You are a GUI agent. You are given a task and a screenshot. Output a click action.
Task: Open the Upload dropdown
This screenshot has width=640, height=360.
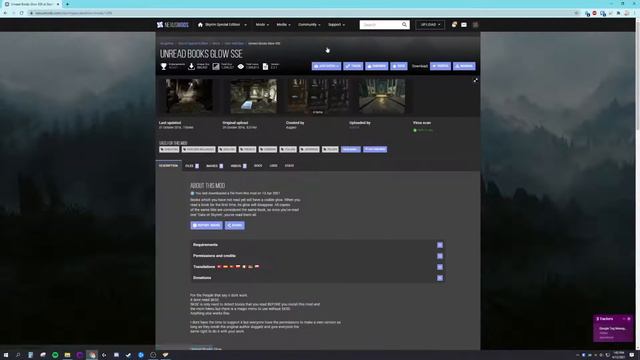[430, 25]
